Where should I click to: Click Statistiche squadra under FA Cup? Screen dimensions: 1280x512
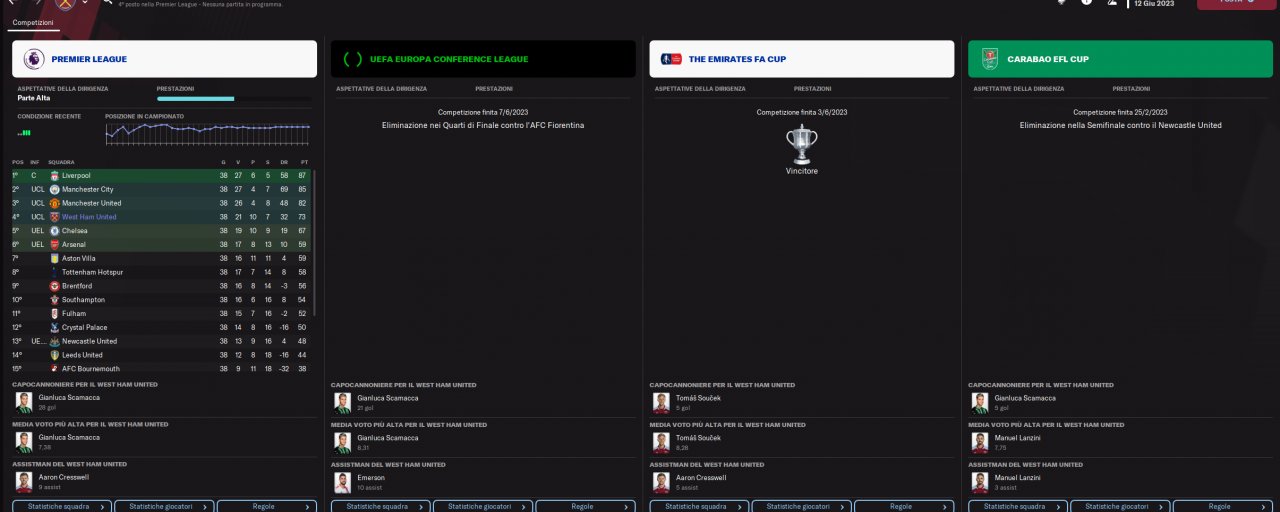point(699,506)
